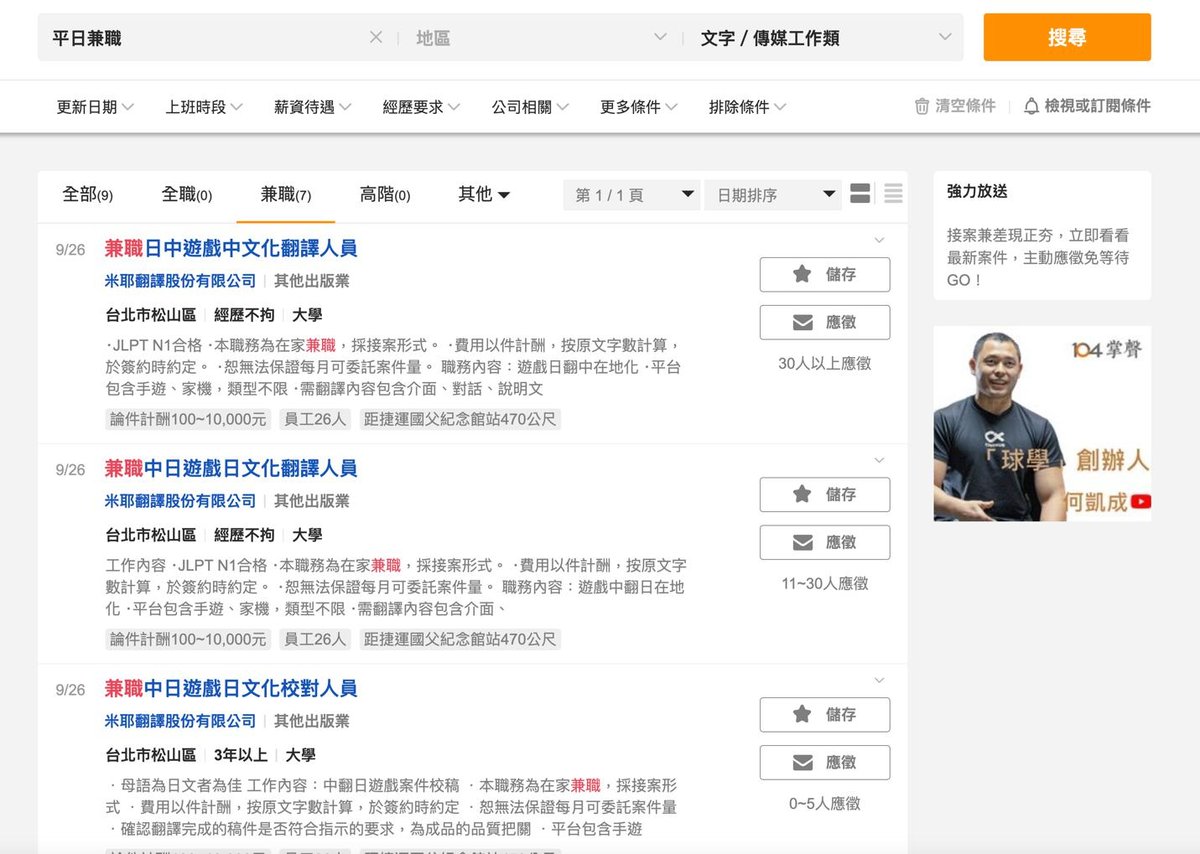
Task: Clear the keyword field with the X icon
Action: tap(376, 38)
